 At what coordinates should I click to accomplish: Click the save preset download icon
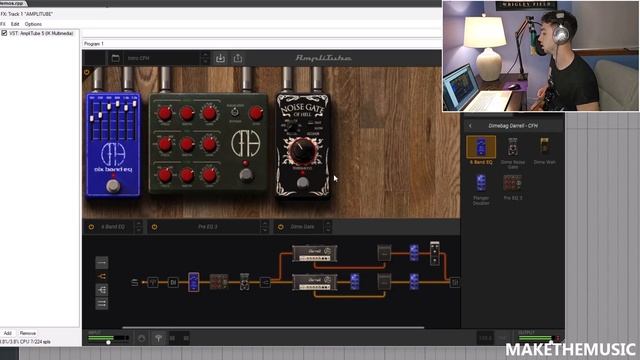pyautogui.click(x=220, y=58)
